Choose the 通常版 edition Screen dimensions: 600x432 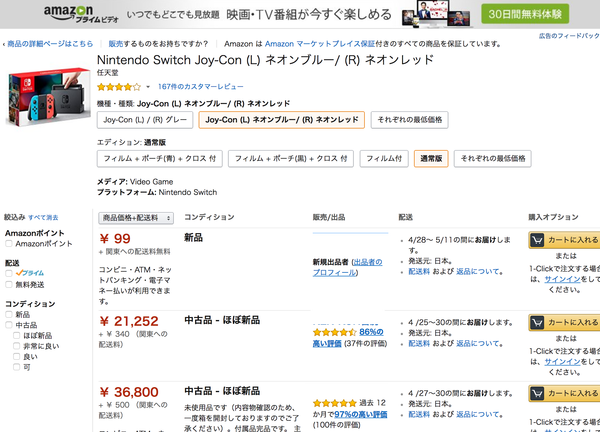click(431, 158)
